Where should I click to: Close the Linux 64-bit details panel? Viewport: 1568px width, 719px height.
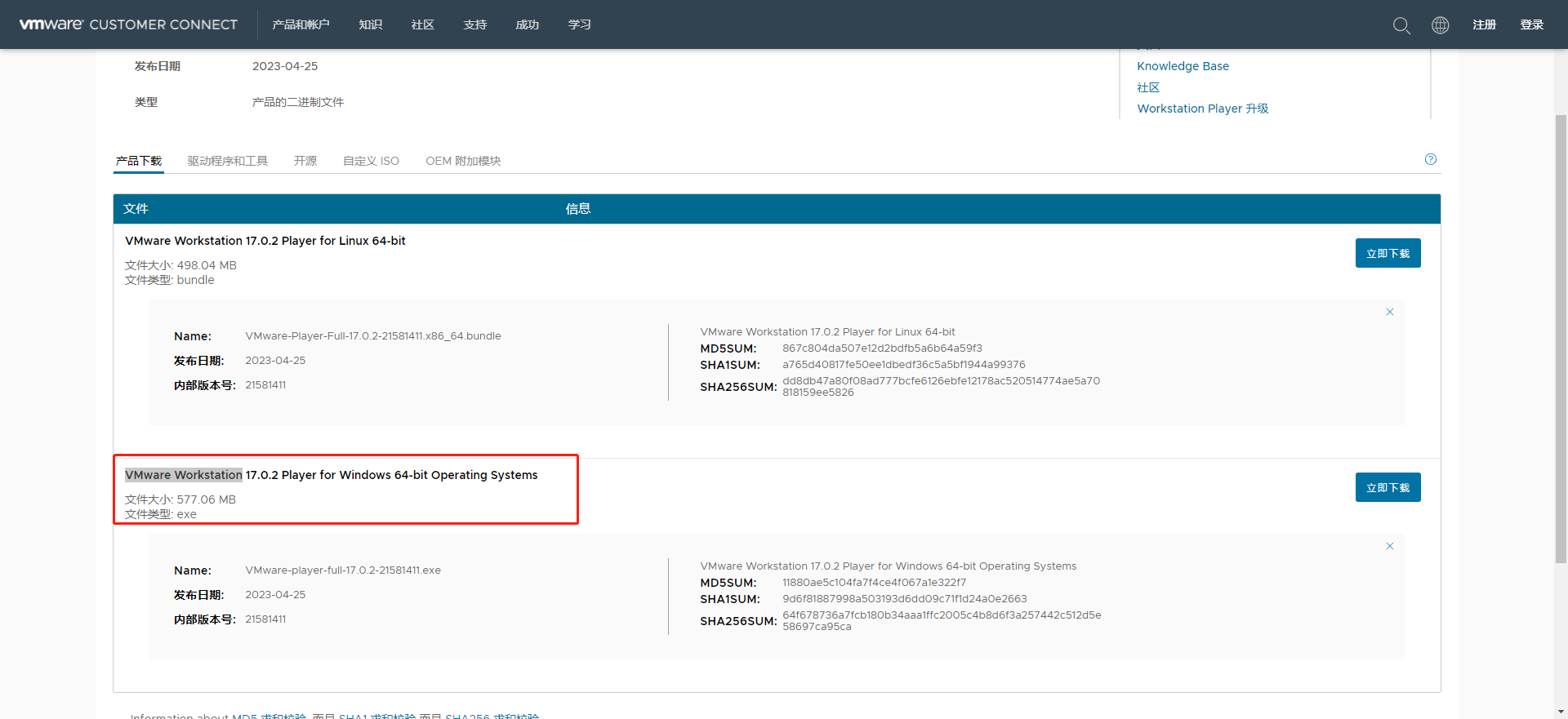[x=1390, y=312]
